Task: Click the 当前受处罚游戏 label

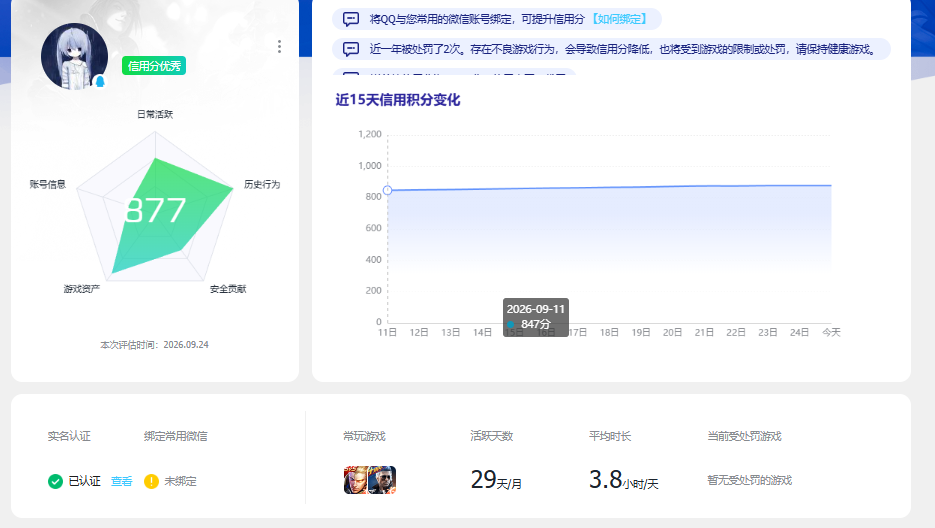Action: tap(744, 436)
